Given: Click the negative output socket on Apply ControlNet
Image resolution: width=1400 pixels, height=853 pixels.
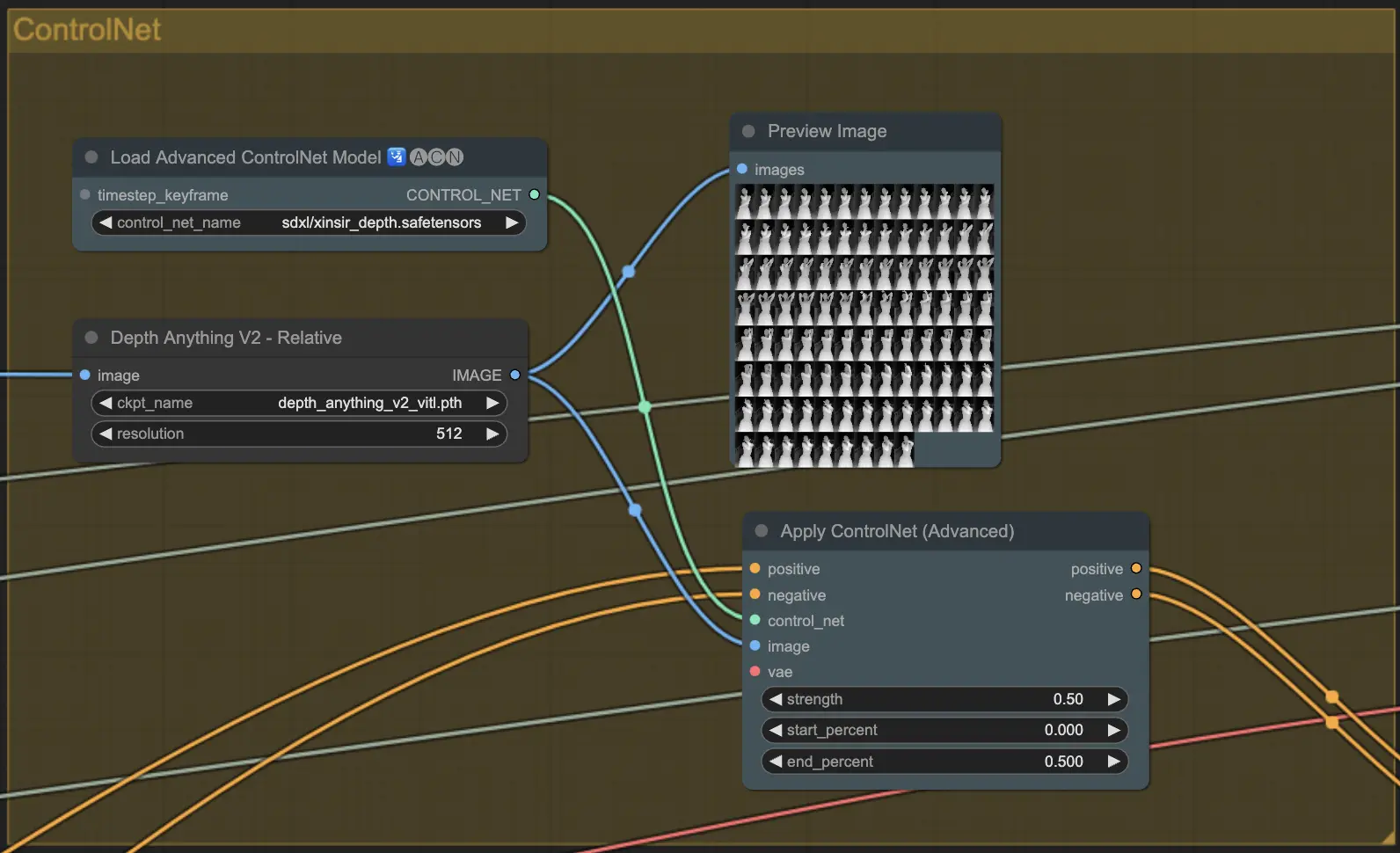Looking at the screenshot, I should click(x=1136, y=594).
